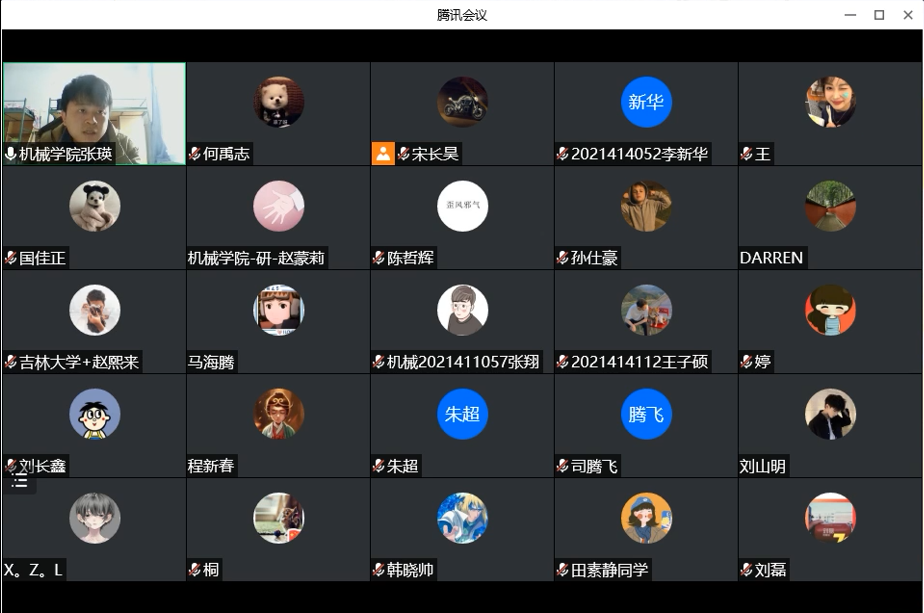The width and height of the screenshot is (924, 613).
Task: Maximize the 腾讯会议 window
Action: point(879,15)
